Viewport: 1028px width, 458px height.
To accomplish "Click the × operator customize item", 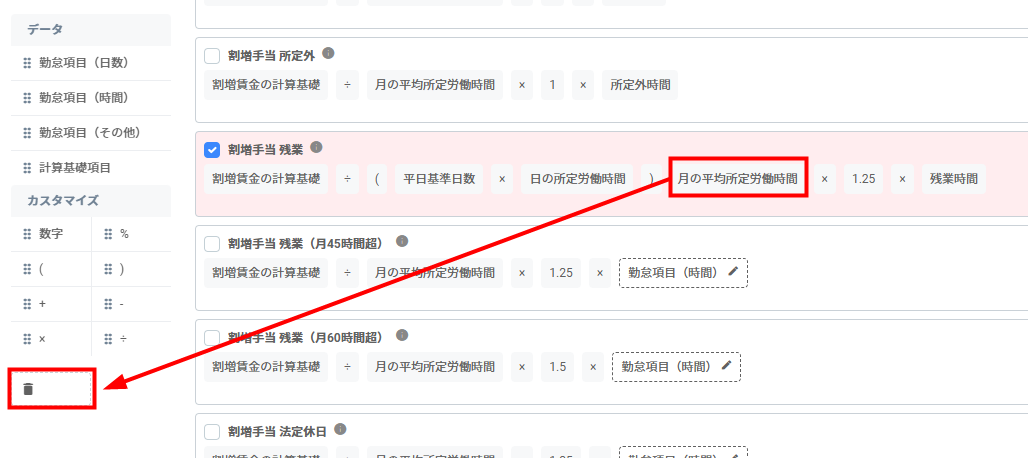I will pyautogui.click(x=51, y=339).
